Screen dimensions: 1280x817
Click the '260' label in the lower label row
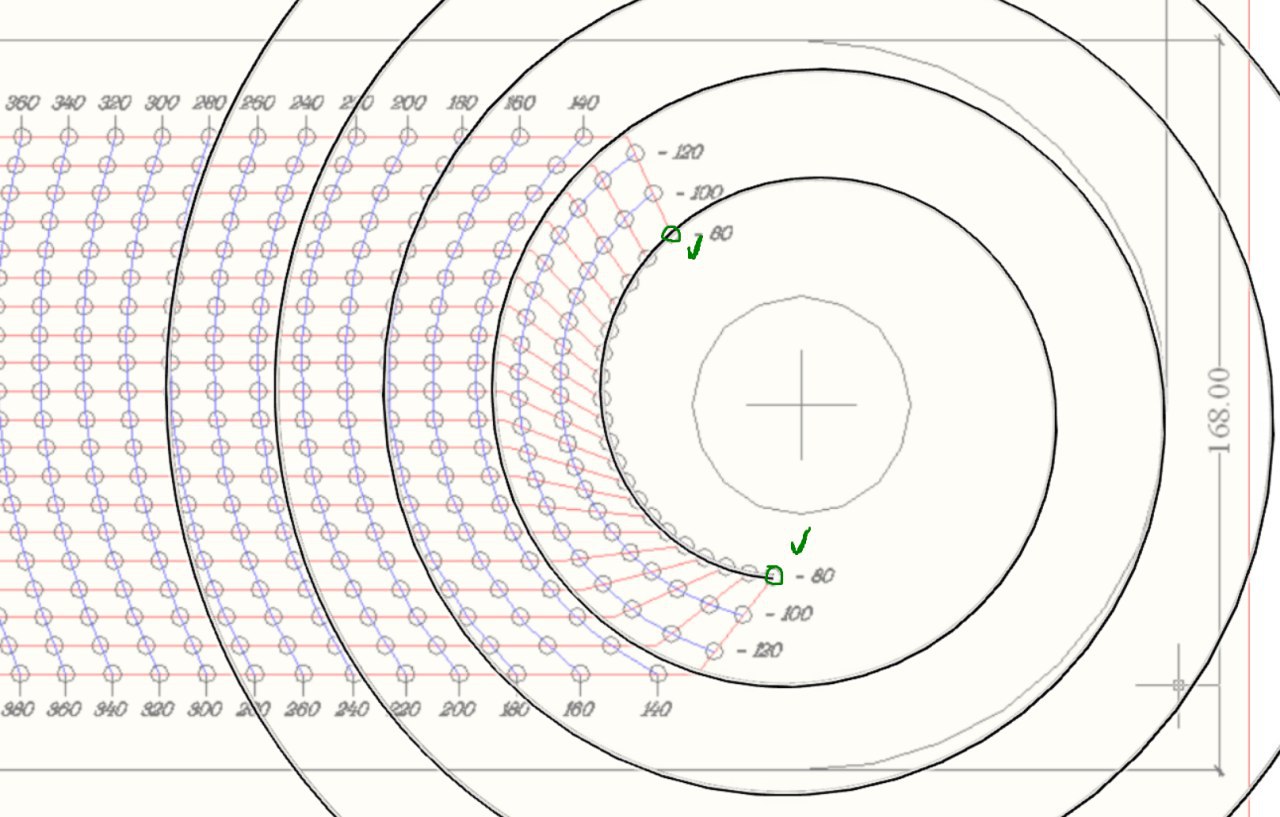point(302,709)
